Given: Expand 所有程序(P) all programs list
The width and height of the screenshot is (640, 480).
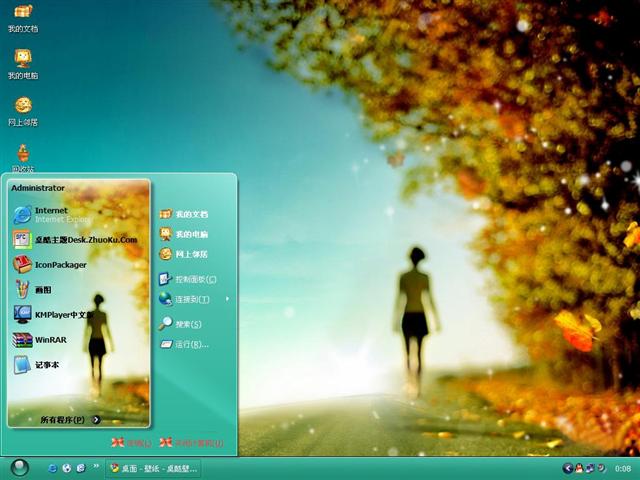Looking at the screenshot, I should [x=70, y=420].
